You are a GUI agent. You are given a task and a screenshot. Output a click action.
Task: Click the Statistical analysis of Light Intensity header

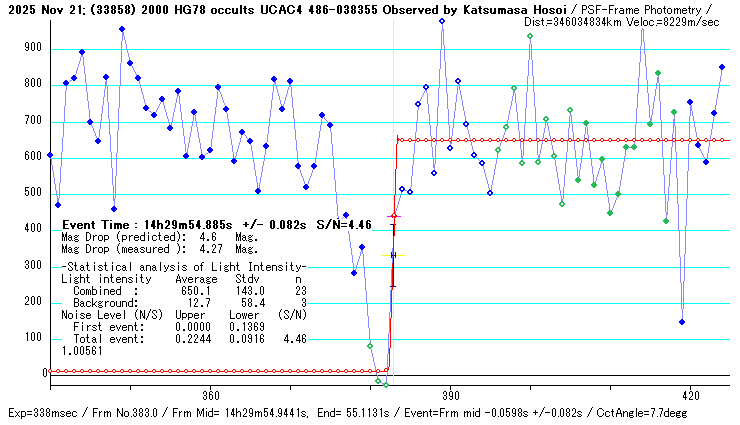[183, 268]
